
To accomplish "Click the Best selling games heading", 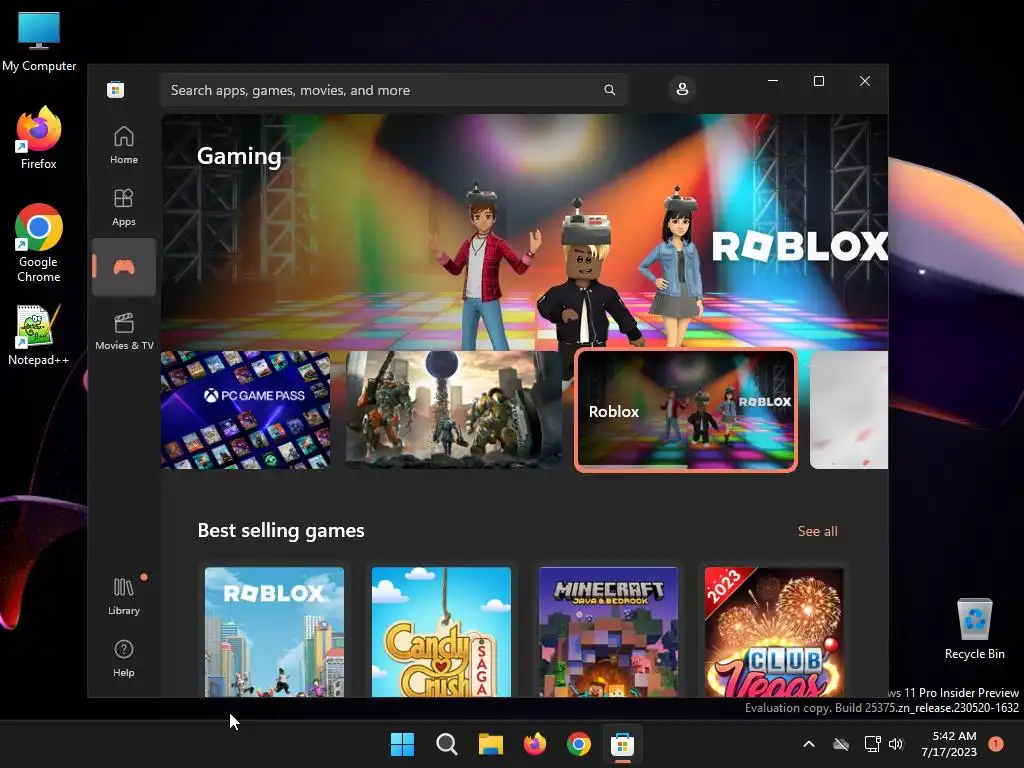I will (x=281, y=531).
